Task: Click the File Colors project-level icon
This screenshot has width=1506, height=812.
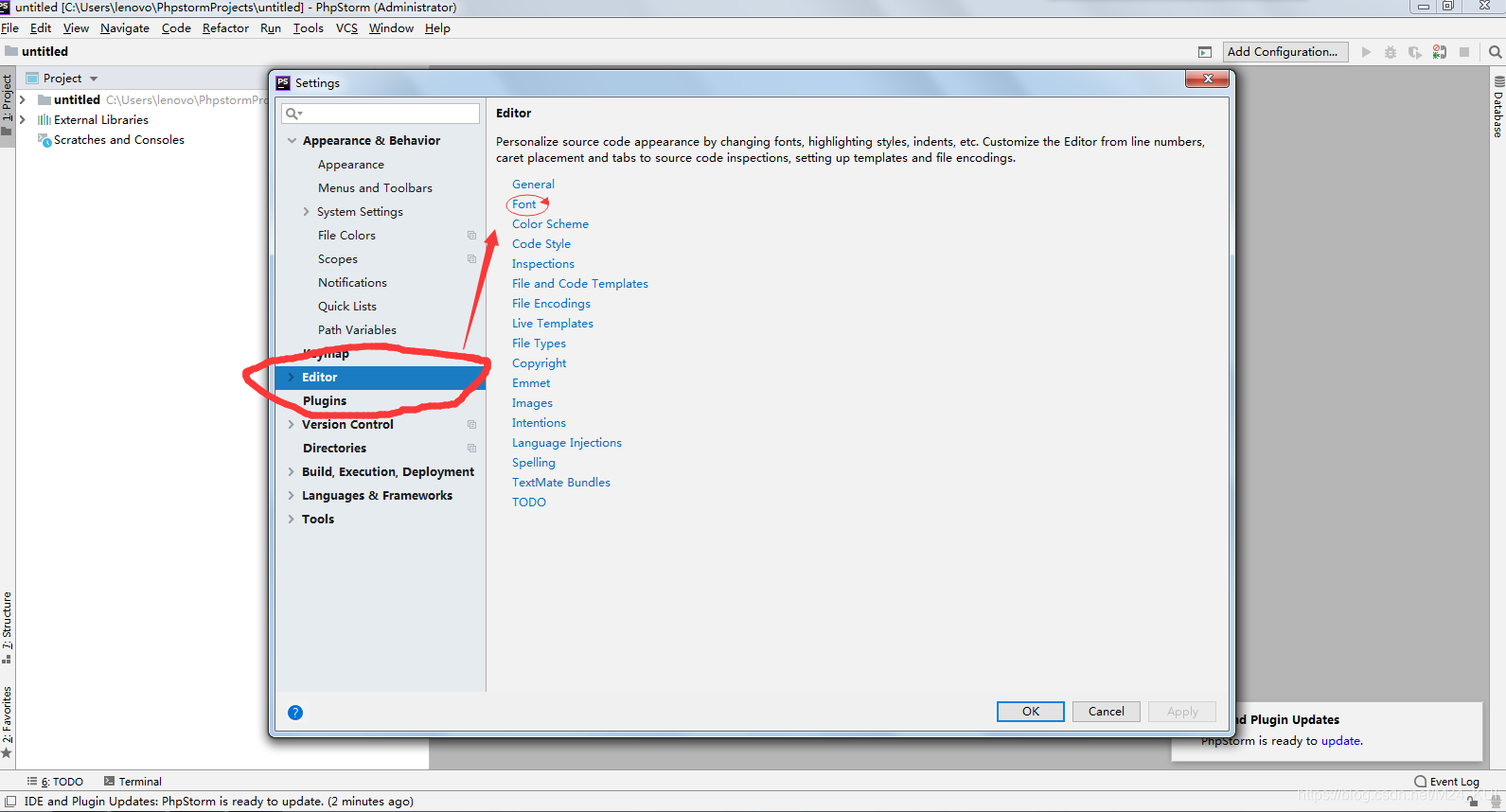Action: click(x=471, y=236)
